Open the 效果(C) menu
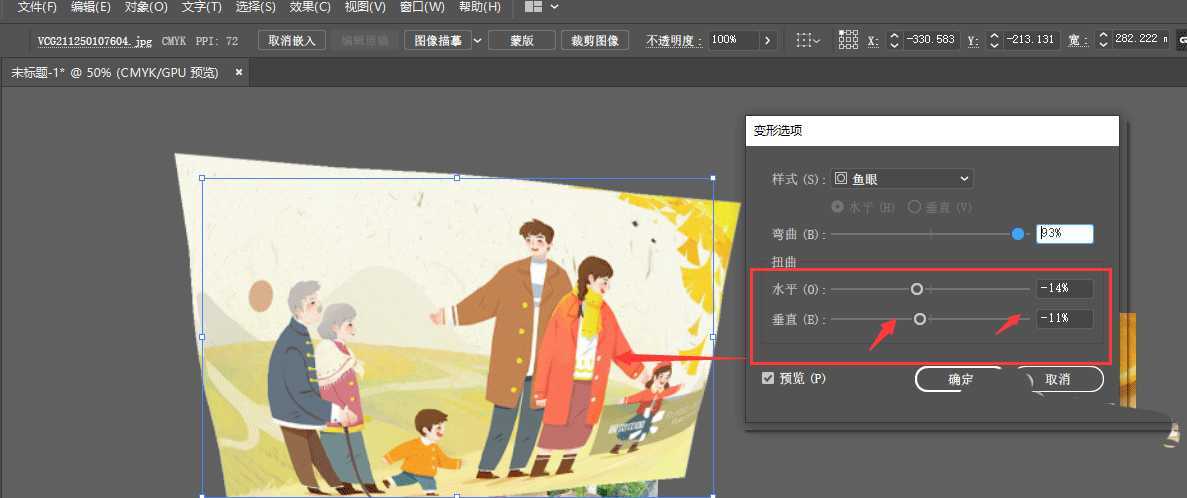The width and height of the screenshot is (1187, 498). coord(309,7)
